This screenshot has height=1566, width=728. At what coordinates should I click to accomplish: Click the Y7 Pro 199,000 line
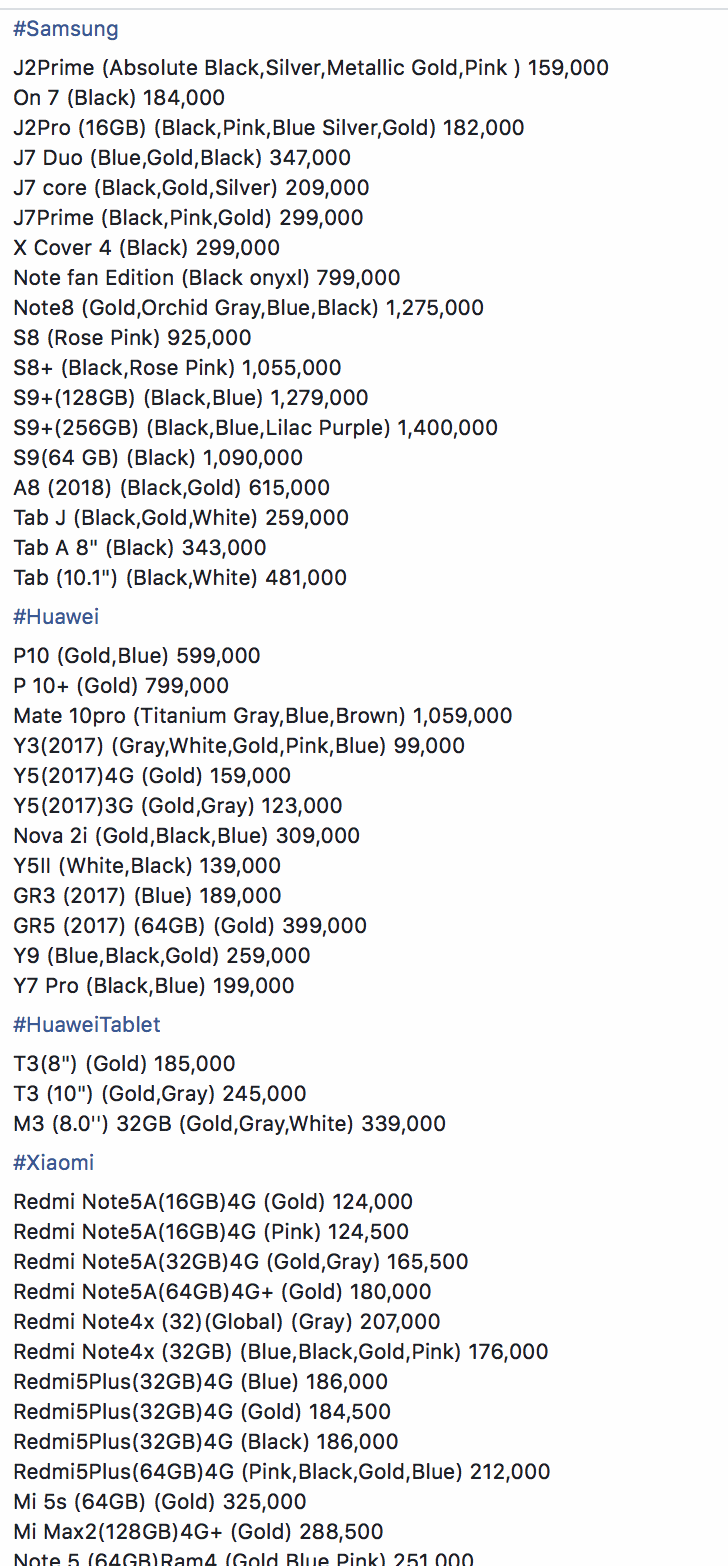(154, 986)
